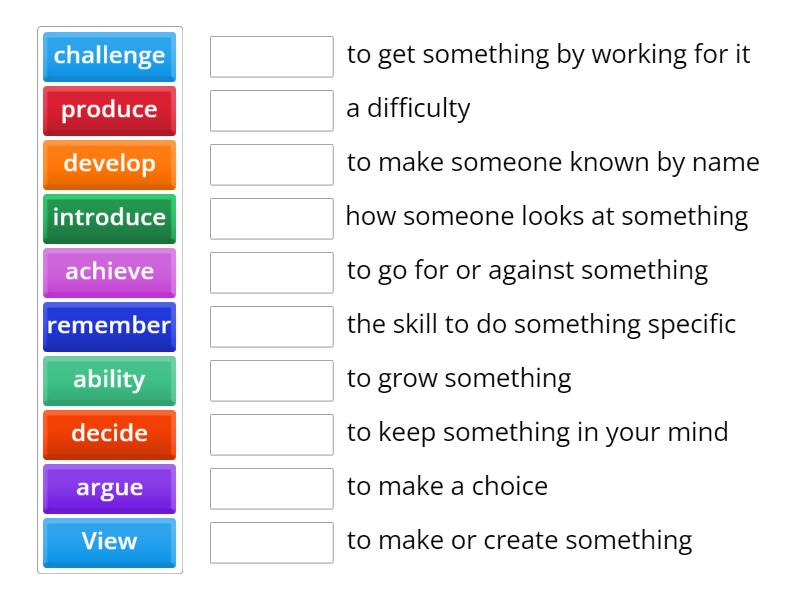Select the light green 'ability' tile
This screenshot has width=800, height=600.
pos(109,381)
